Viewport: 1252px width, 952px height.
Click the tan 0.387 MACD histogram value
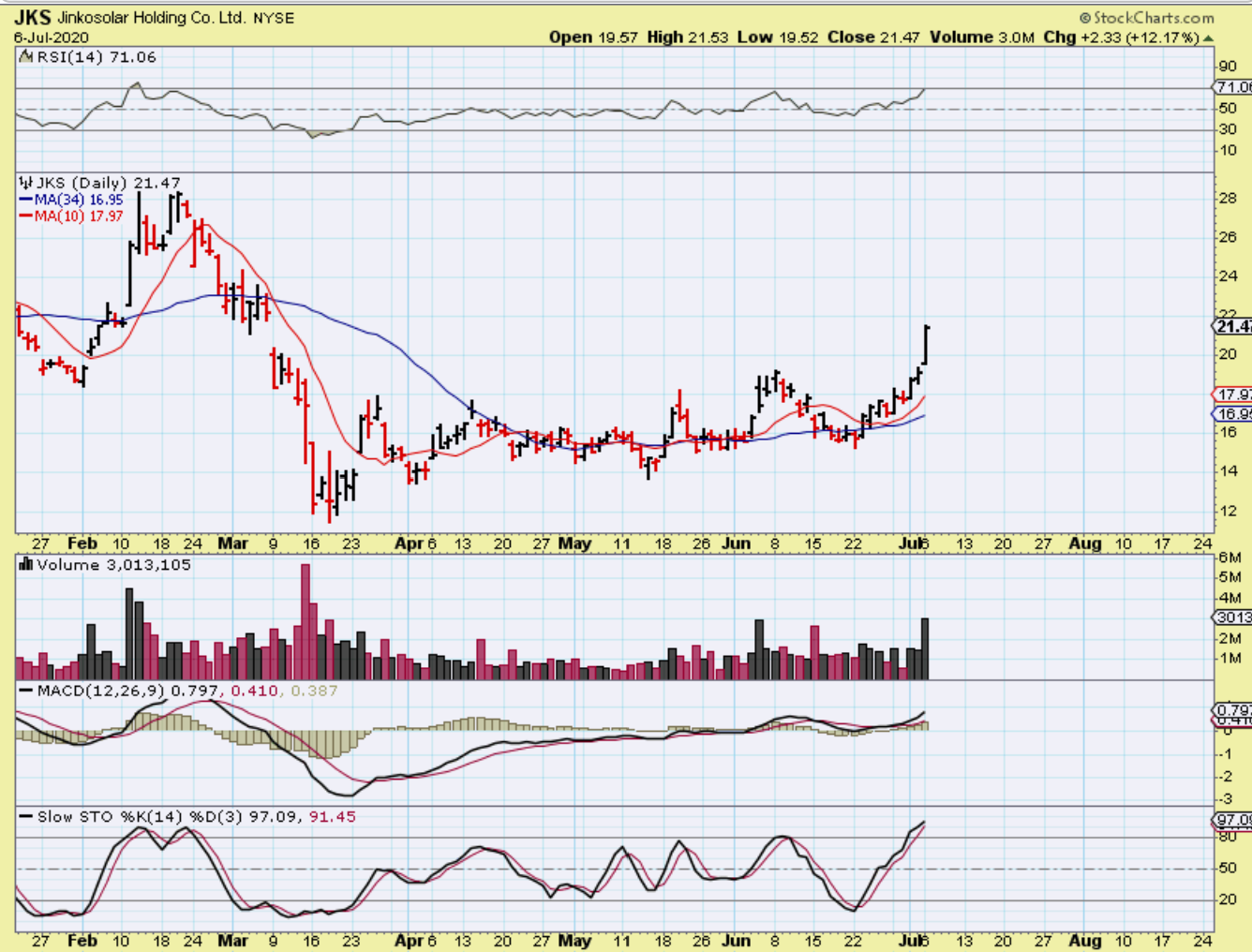point(314,691)
